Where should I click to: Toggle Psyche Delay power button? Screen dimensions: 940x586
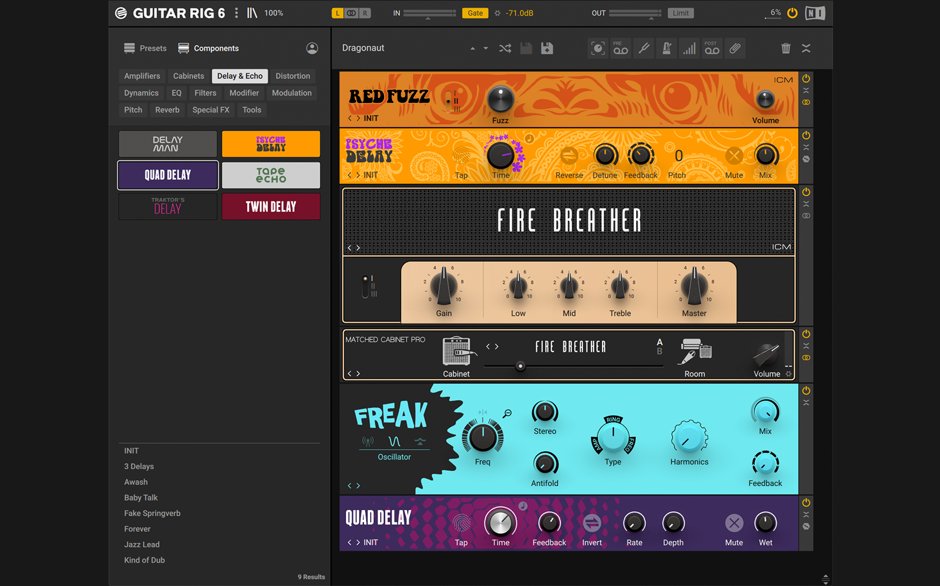click(806, 136)
